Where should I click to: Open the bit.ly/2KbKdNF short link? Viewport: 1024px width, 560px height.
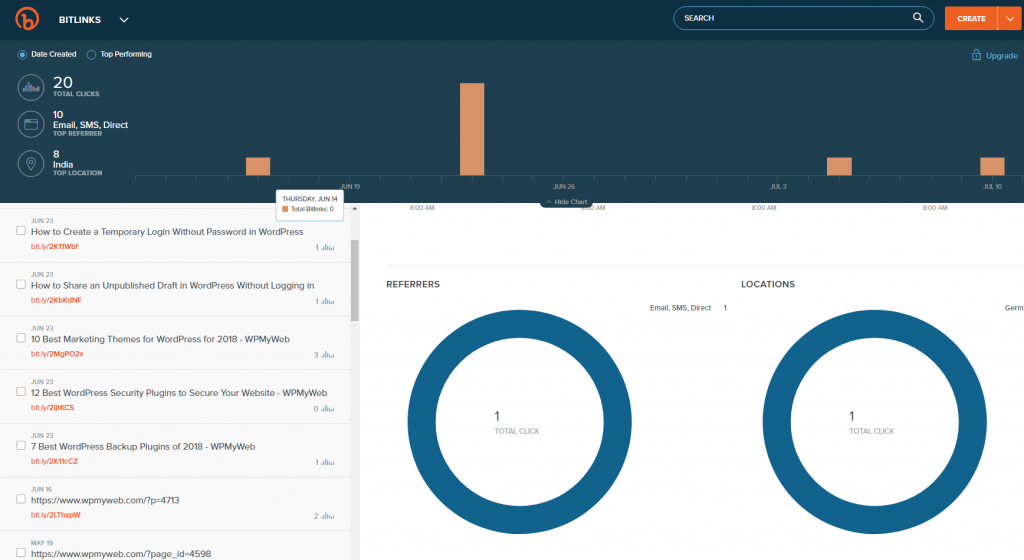point(56,300)
